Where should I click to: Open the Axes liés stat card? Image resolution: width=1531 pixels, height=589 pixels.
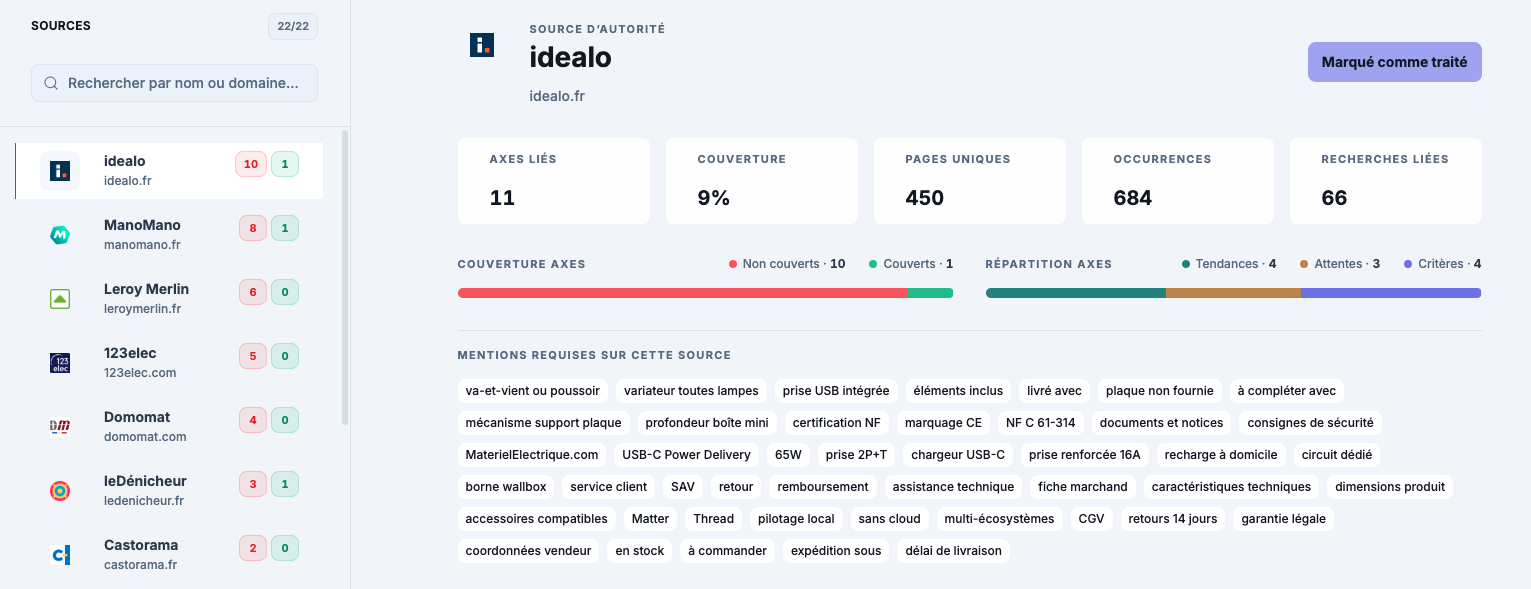(x=554, y=181)
